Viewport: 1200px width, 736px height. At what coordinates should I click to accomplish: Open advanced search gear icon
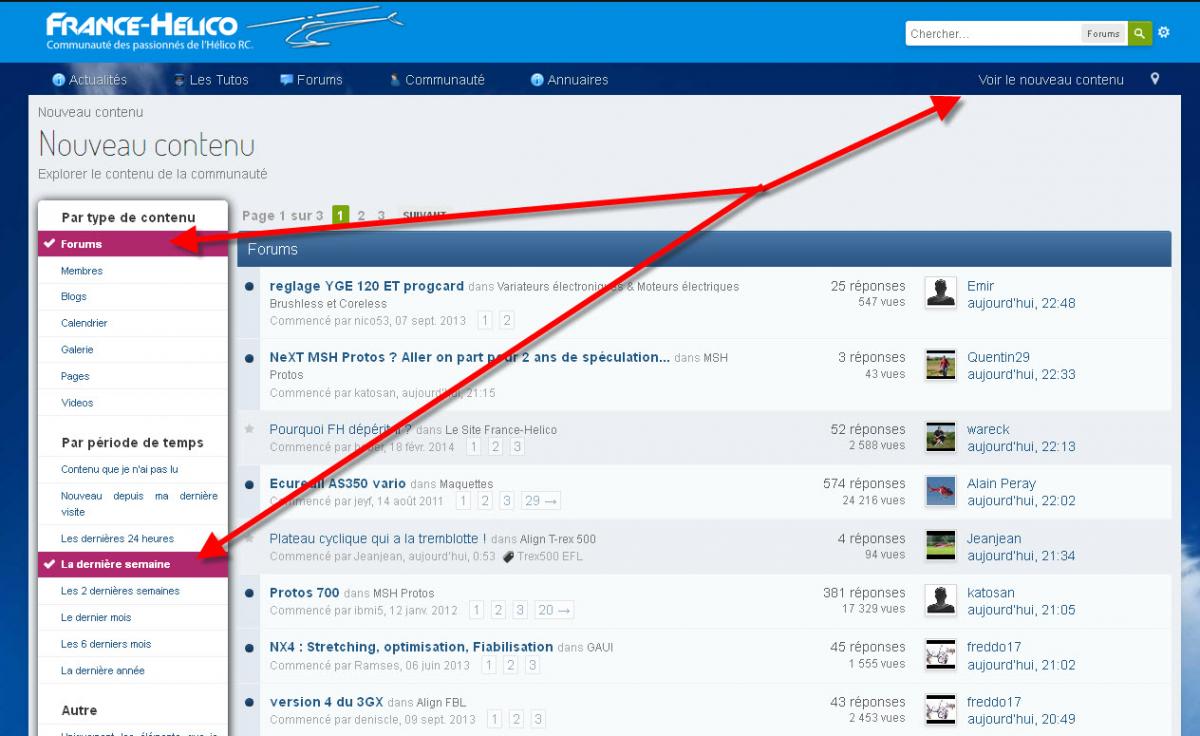tap(1164, 33)
